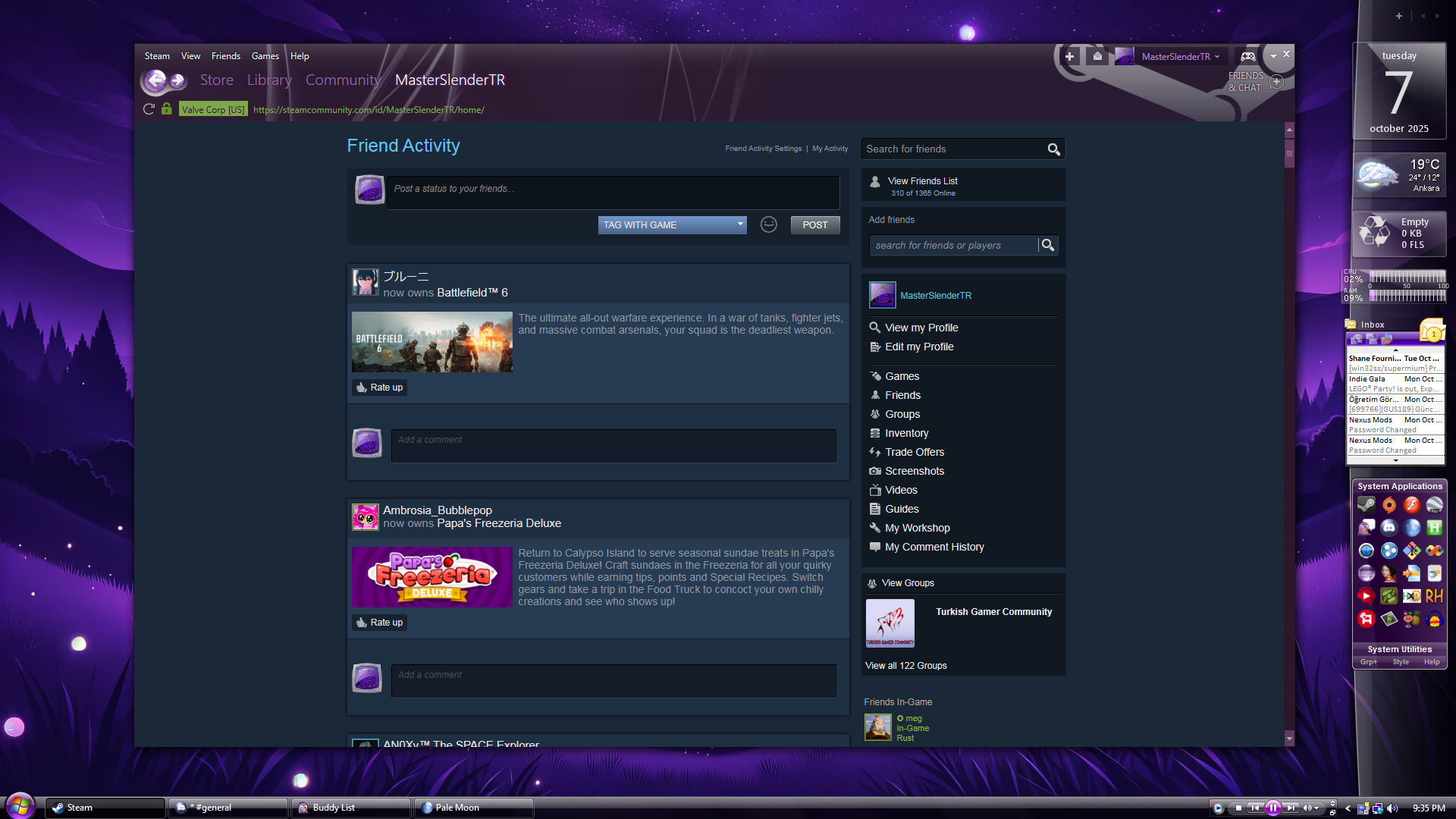Open the window options down-arrow near close
Image resolution: width=1456 pixels, height=819 pixels.
(x=1273, y=55)
